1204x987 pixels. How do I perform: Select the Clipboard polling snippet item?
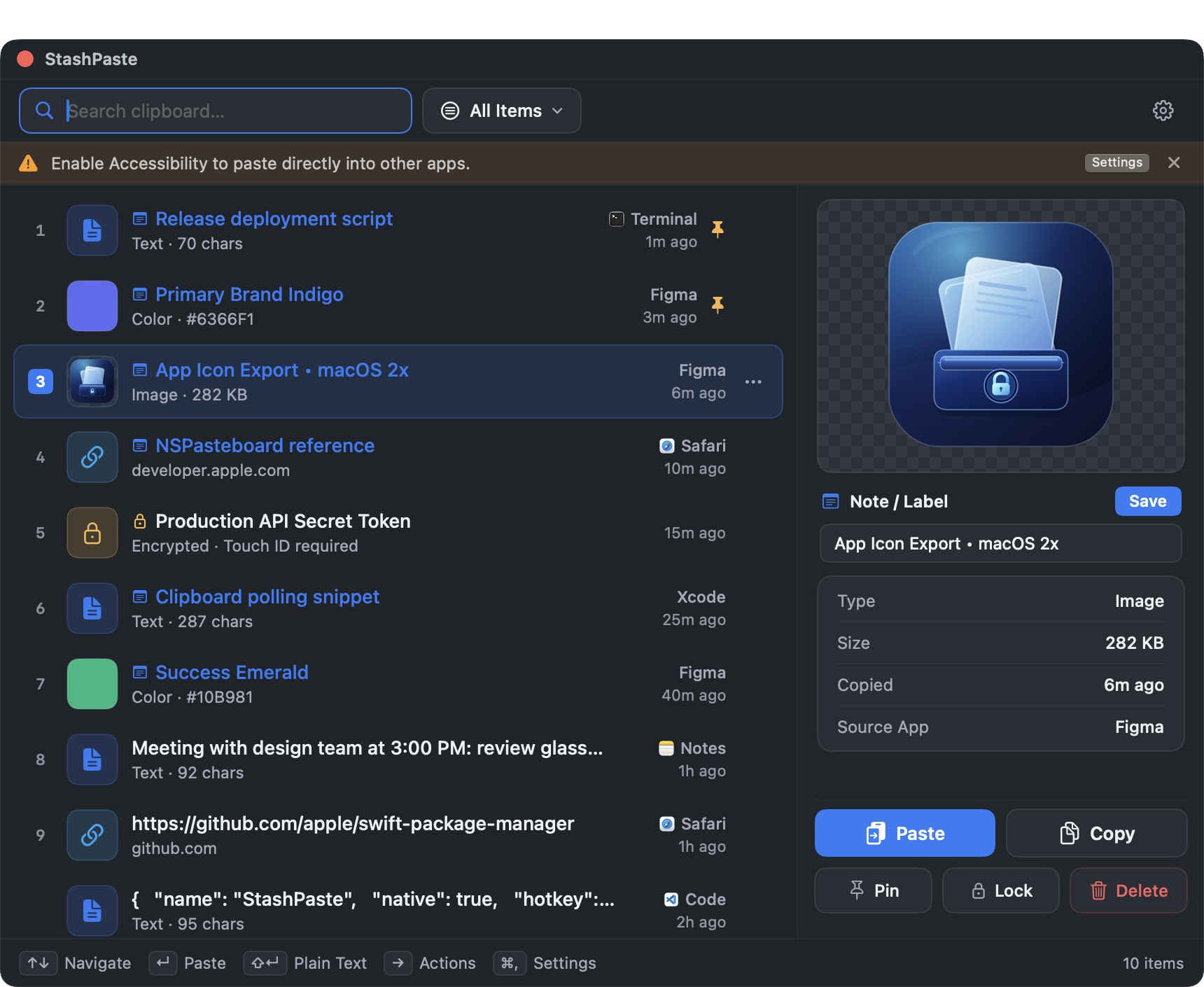pos(398,608)
